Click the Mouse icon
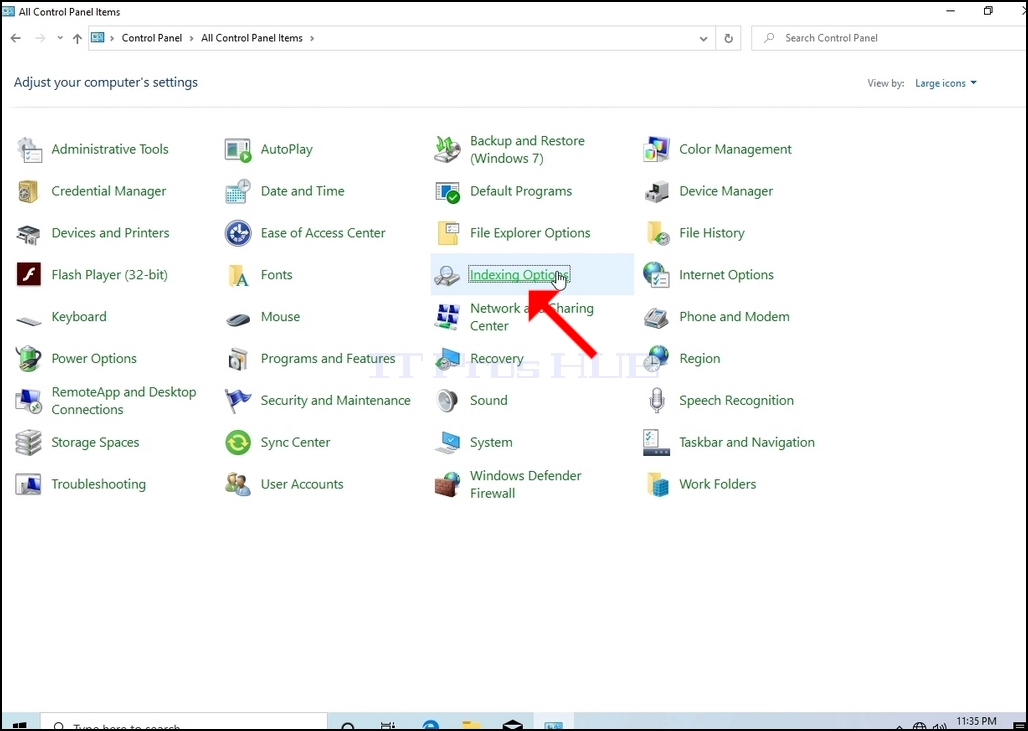Viewport: 1028px width, 731px height. (238, 319)
